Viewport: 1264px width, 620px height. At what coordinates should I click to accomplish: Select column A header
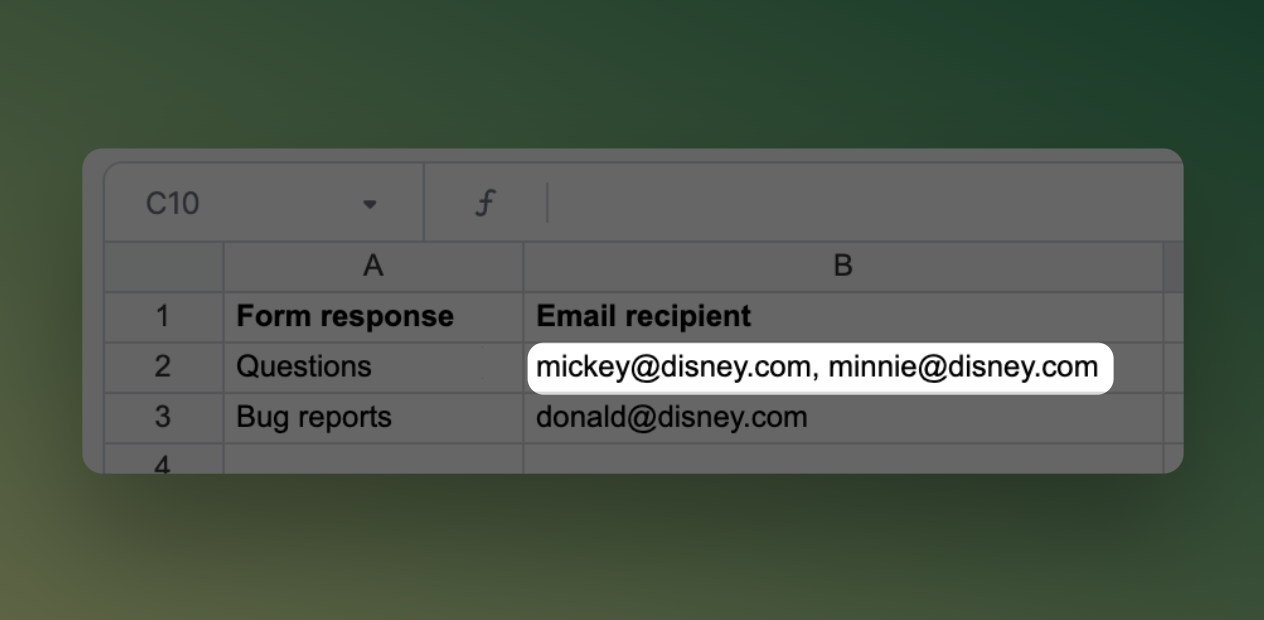373,266
